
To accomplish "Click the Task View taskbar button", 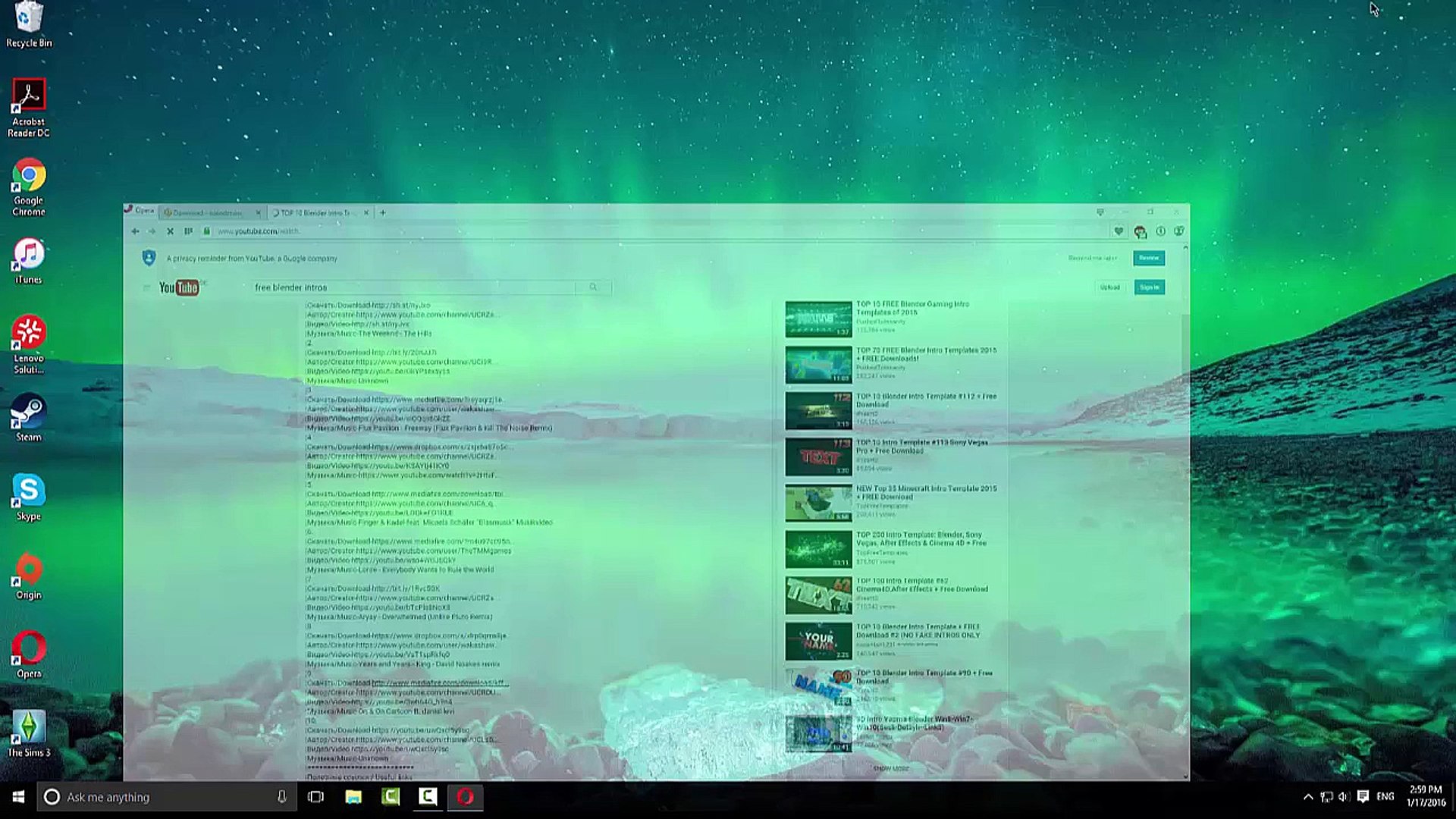I will (x=315, y=796).
